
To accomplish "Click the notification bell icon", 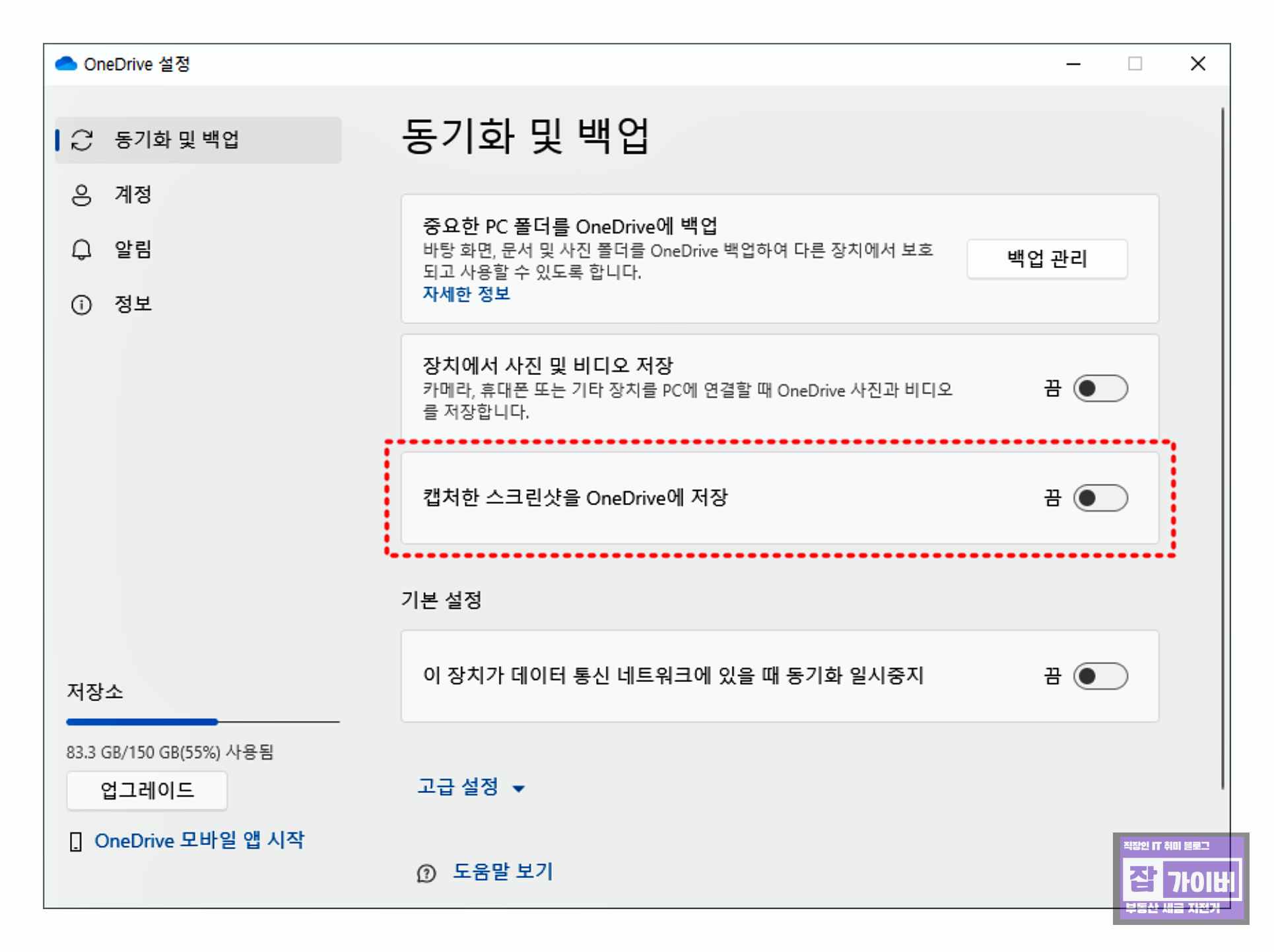I will (x=81, y=250).
